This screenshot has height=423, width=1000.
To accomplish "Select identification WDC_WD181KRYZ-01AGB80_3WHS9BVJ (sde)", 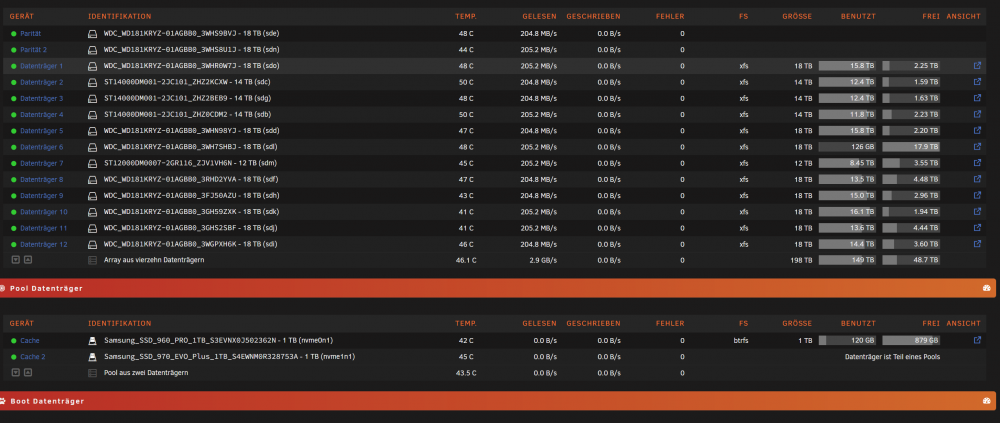I will pyautogui.click(x=191, y=34).
